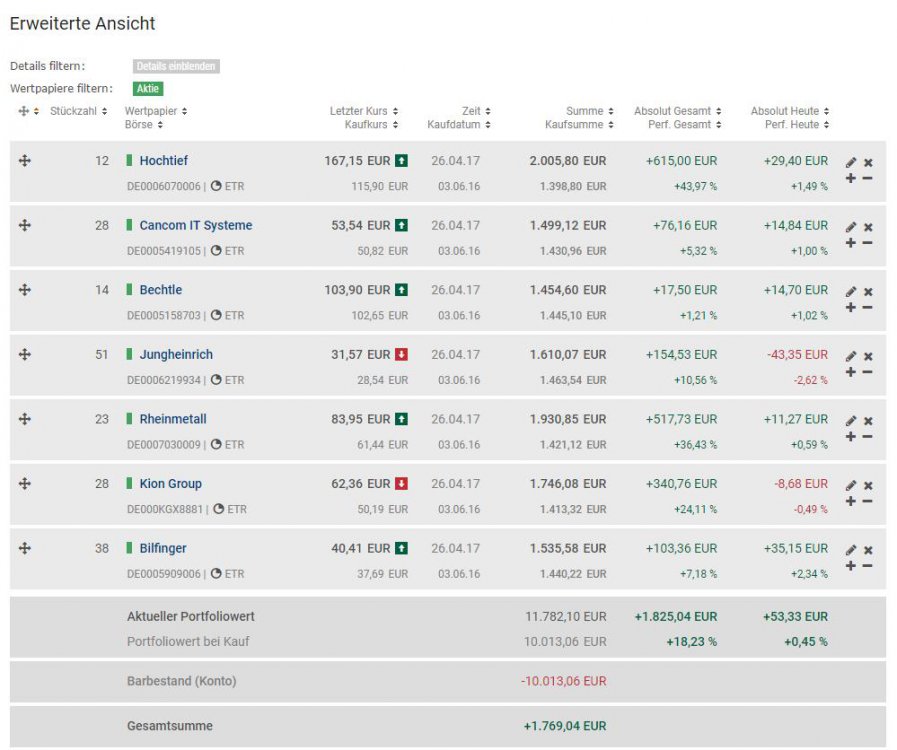The width and height of the screenshot is (897, 750).
Task: Sort by Absolut Gesamt column
Action: 719,111
